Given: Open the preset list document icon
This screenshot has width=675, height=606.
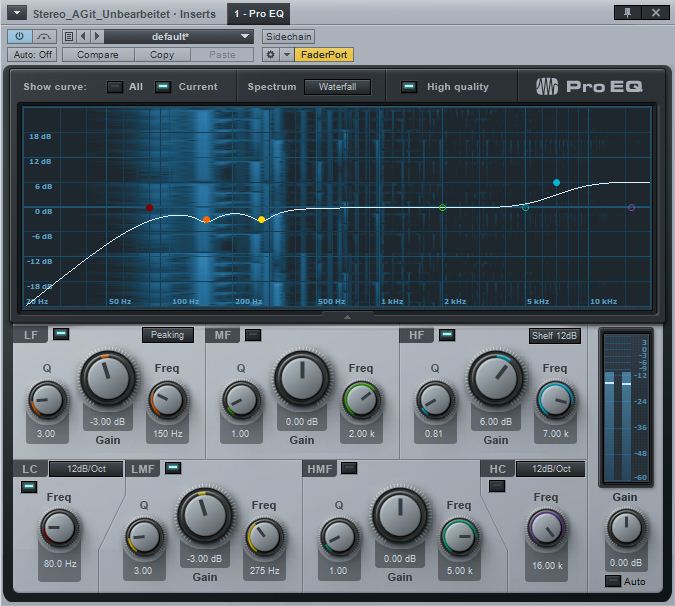Looking at the screenshot, I should (69, 37).
